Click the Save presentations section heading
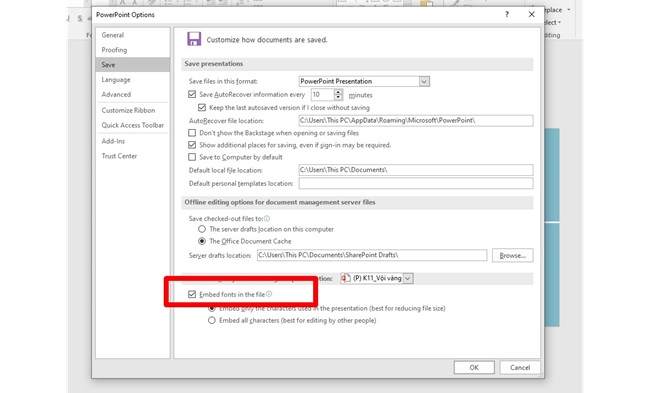The image size is (655, 393). point(214,64)
